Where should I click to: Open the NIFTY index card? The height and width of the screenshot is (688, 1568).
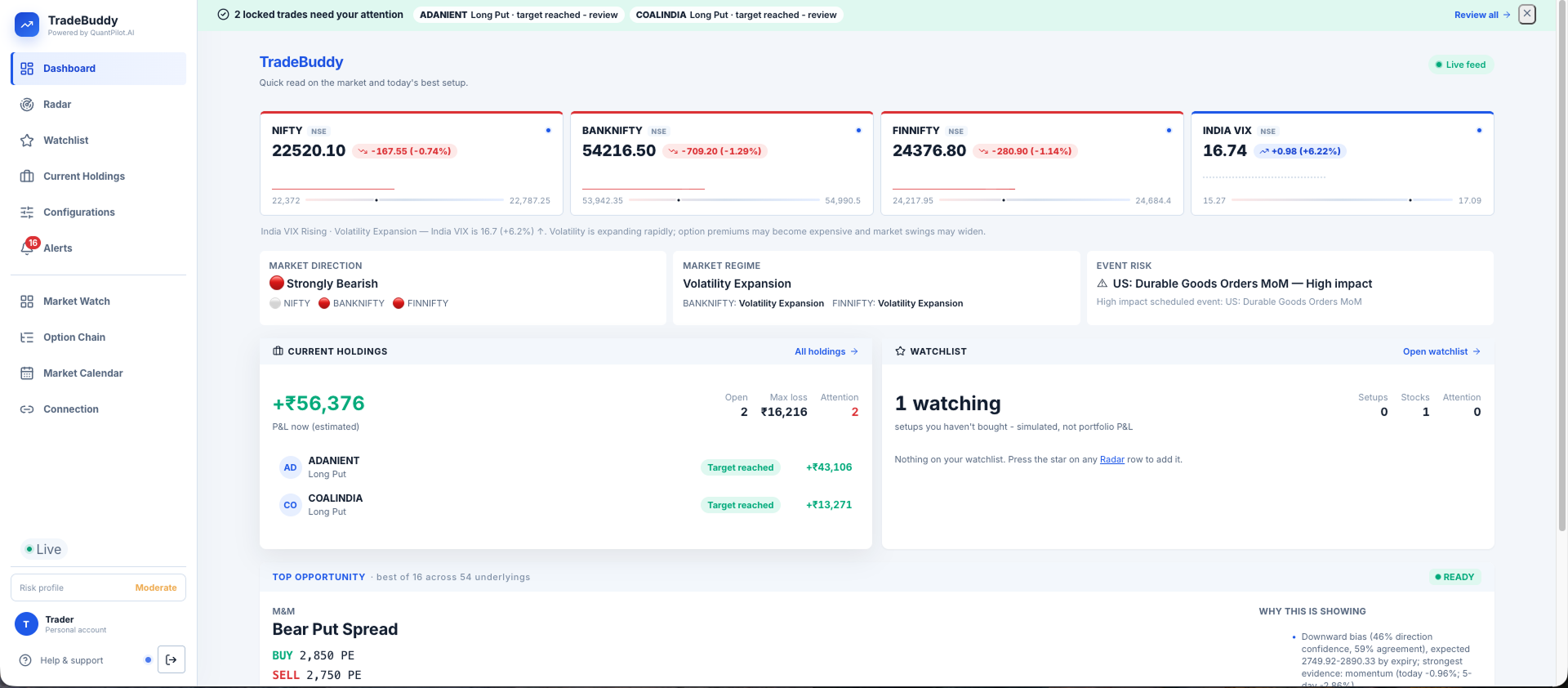click(x=412, y=163)
